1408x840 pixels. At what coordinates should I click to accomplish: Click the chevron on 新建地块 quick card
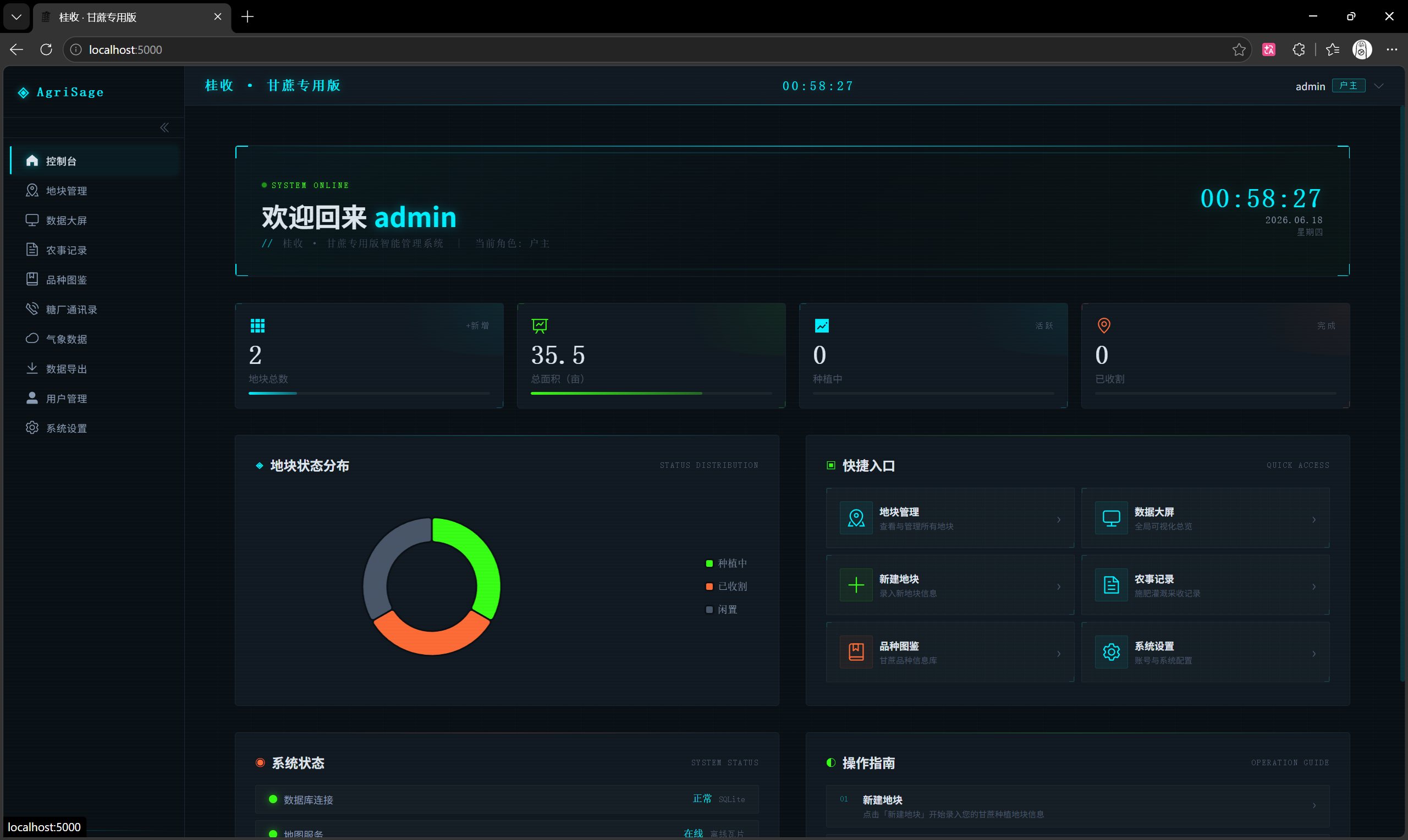click(1059, 587)
